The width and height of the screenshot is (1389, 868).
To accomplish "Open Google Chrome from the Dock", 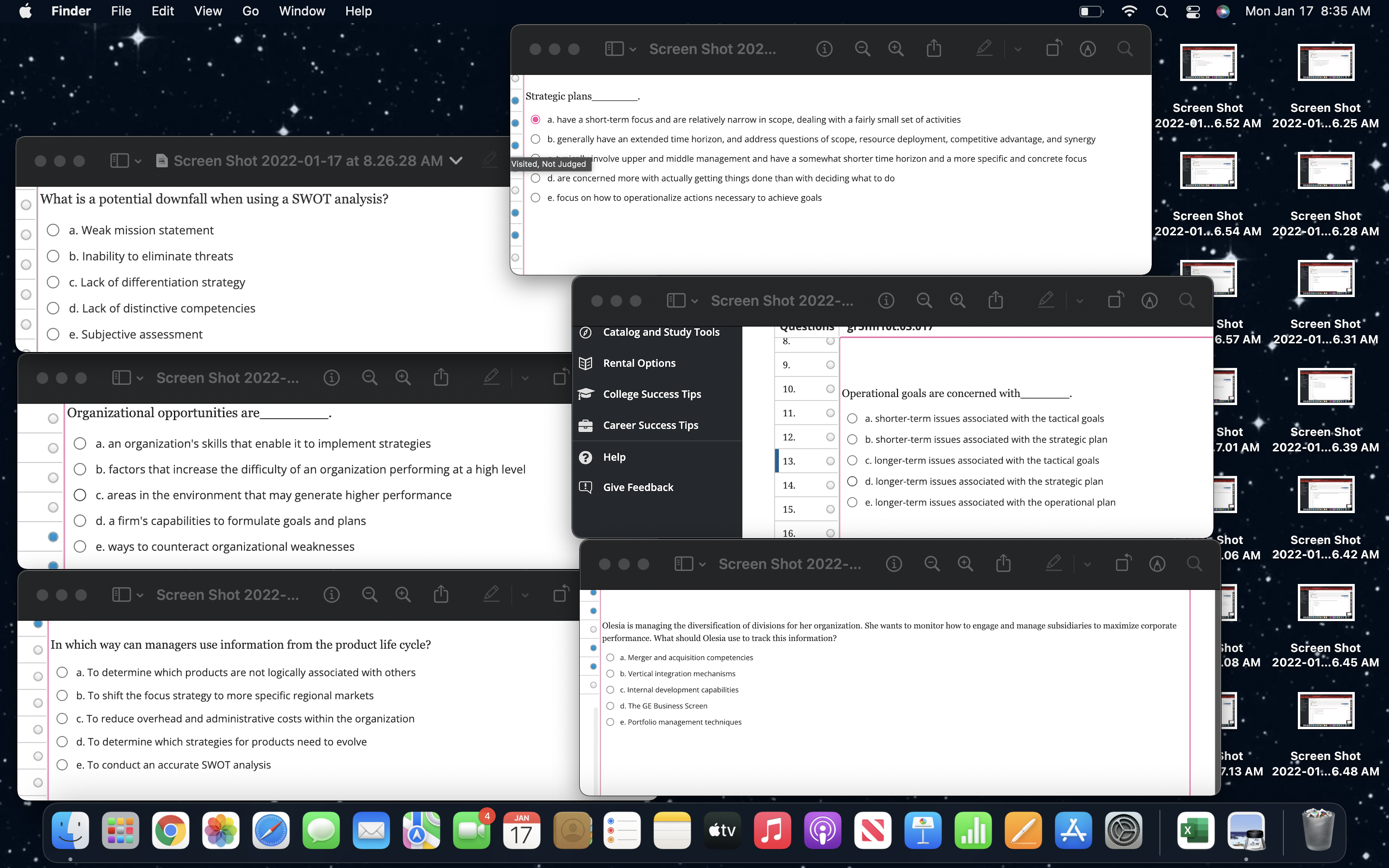I will tap(170, 830).
